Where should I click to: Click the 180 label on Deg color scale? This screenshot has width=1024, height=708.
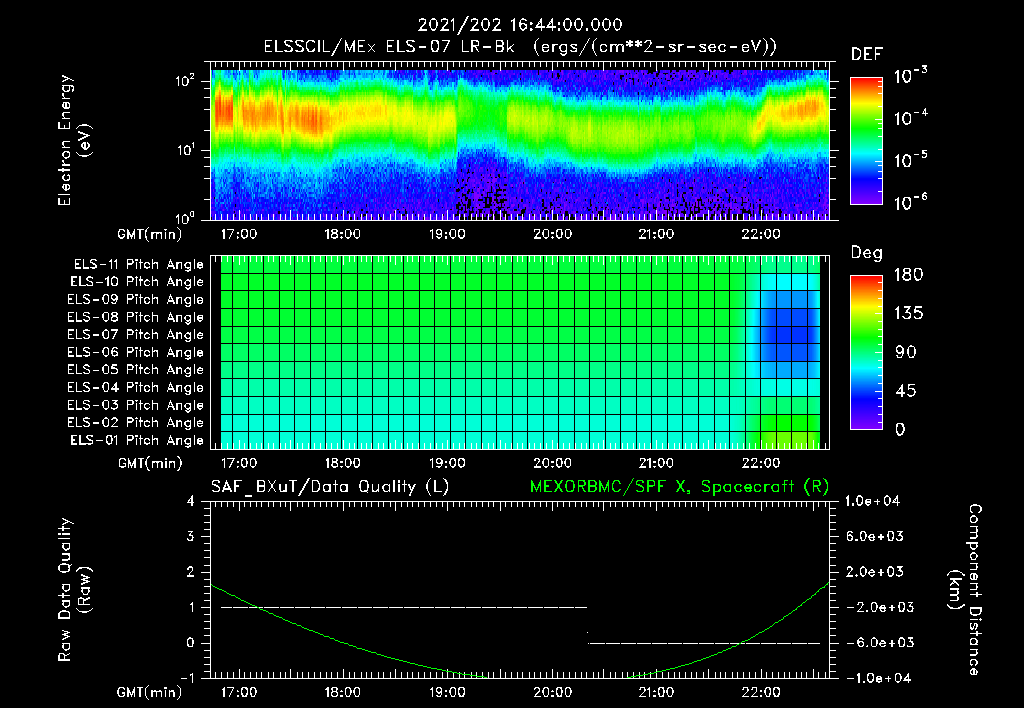click(x=908, y=275)
